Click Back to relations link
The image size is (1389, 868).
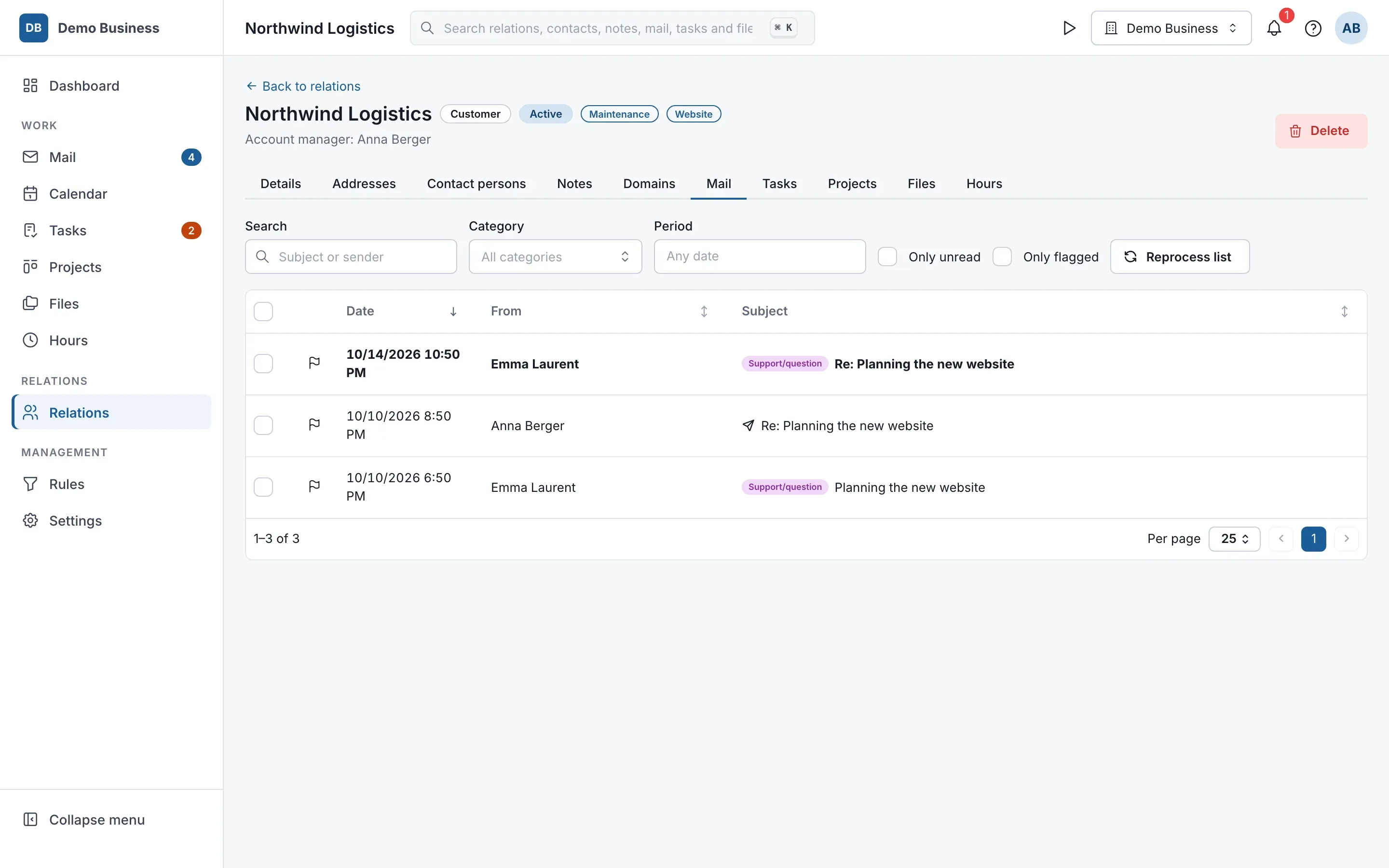tap(303, 86)
